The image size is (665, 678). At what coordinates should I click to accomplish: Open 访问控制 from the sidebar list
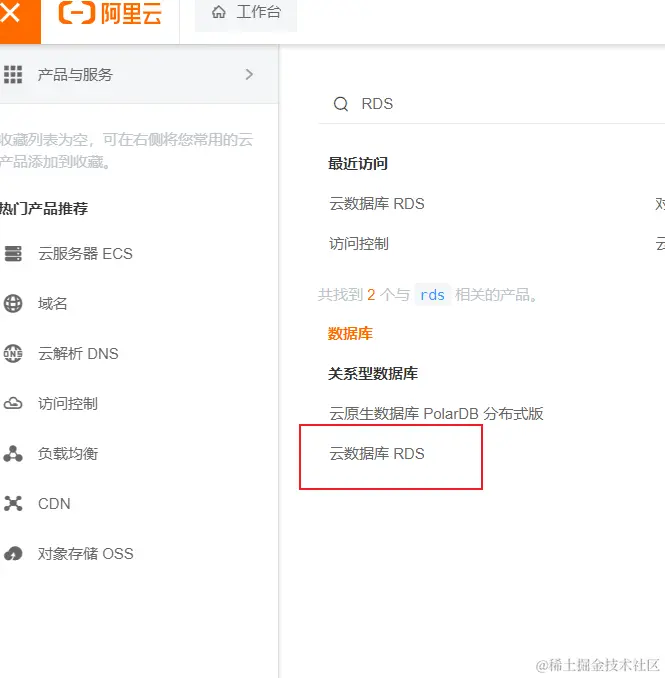pyautogui.click(x=67, y=403)
